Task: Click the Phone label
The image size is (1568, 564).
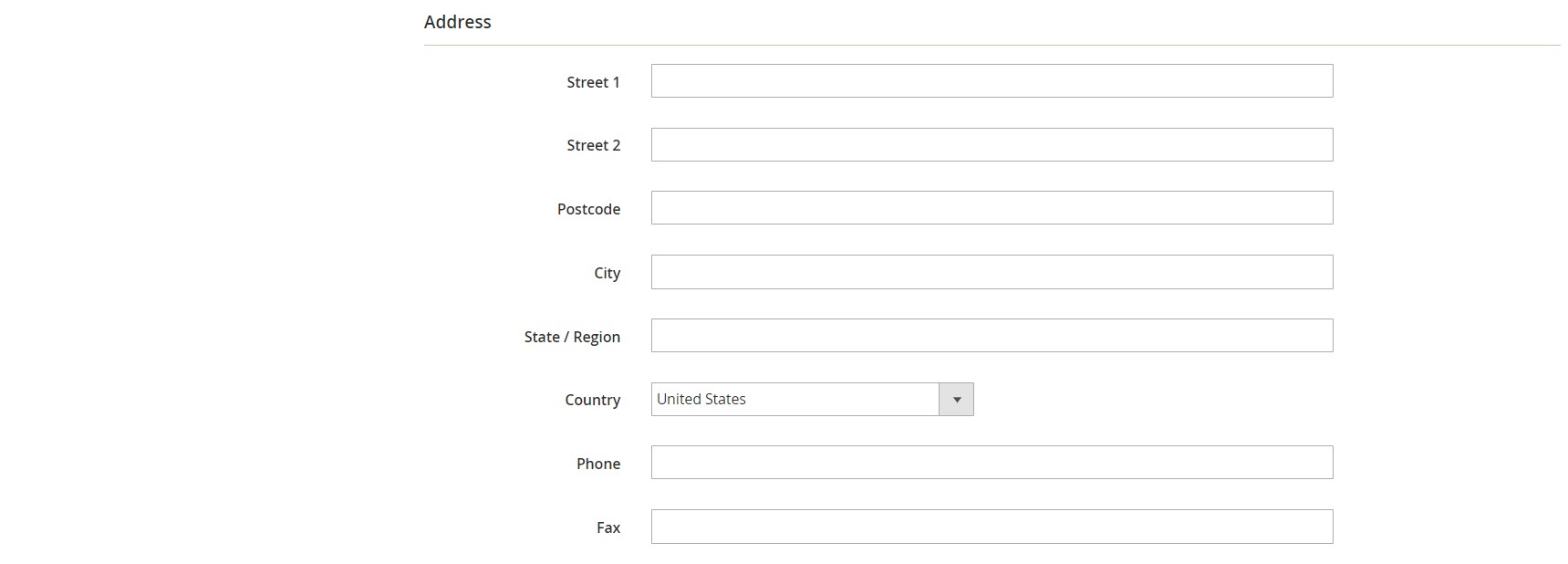Action: click(598, 464)
